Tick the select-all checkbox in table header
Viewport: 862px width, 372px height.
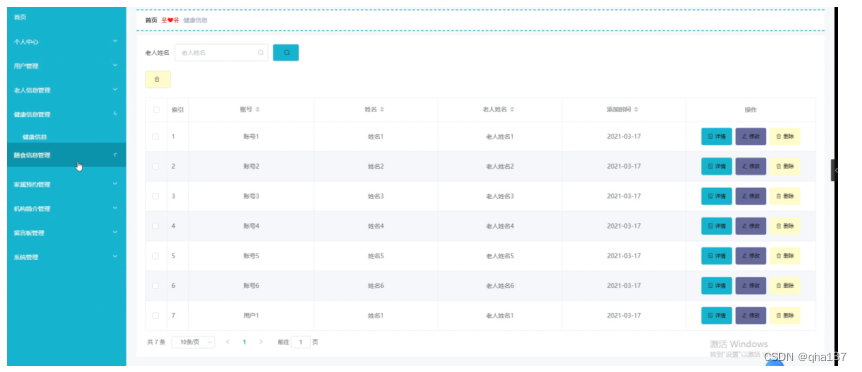point(156,109)
